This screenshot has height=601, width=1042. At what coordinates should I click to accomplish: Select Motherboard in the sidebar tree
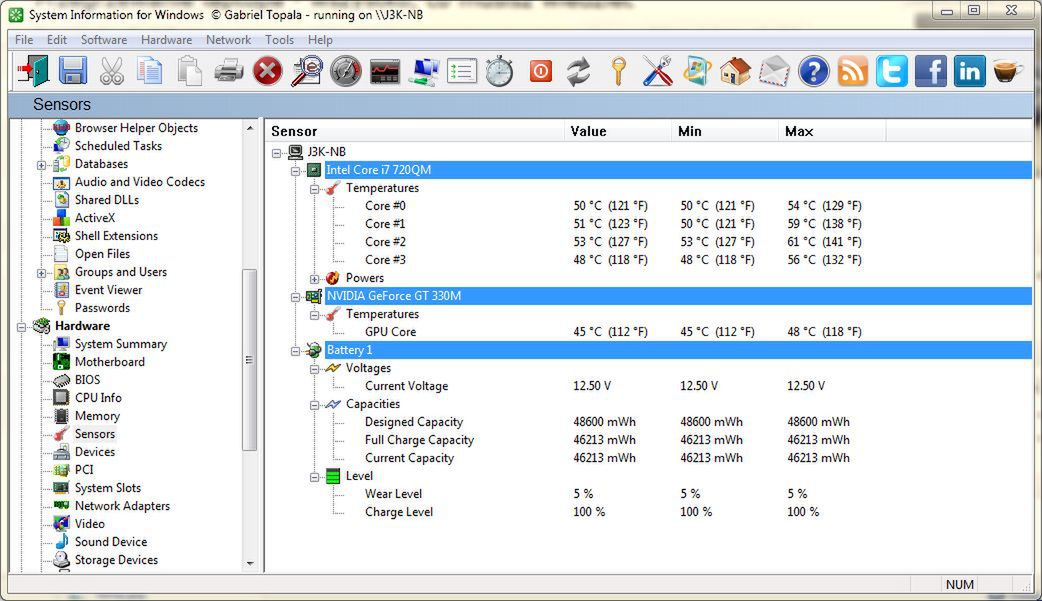click(x=110, y=362)
